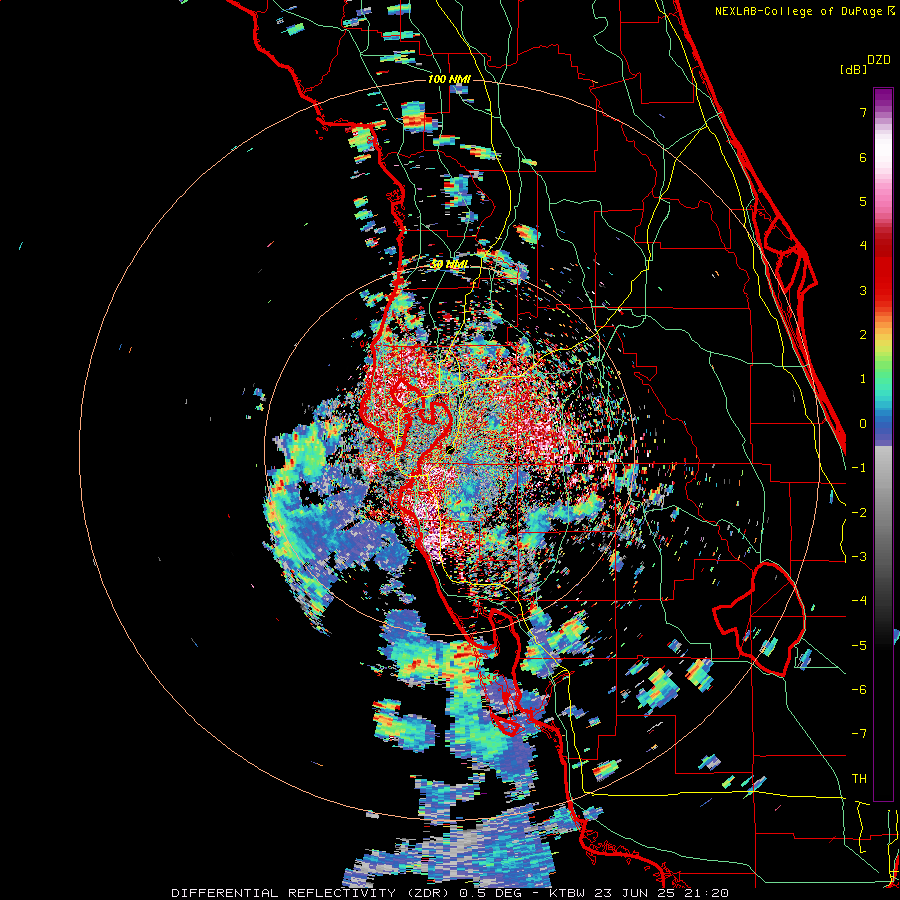Image resolution: width=900 pixels, height=900 pixels.
Task: Click the -6 value on the color scale
Action: click(859, 690)
